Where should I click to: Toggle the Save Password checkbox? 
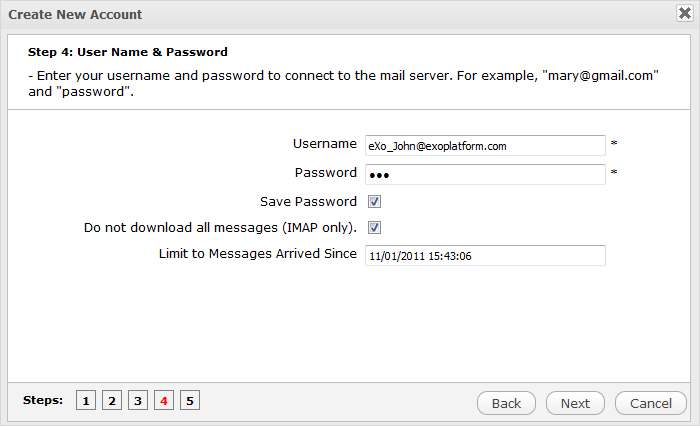[374, 201]
